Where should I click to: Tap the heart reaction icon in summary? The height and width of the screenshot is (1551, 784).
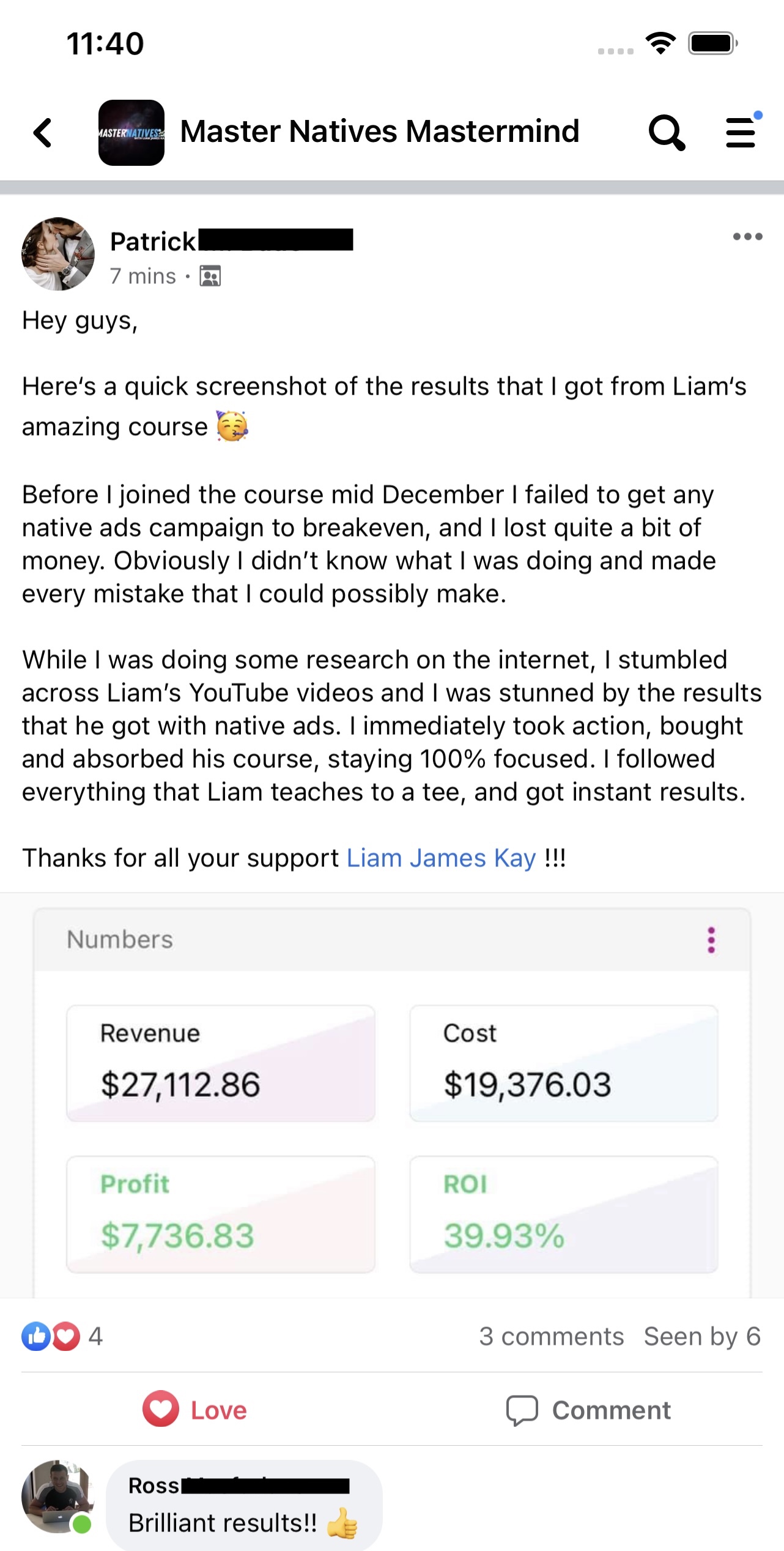(67, 1336)
